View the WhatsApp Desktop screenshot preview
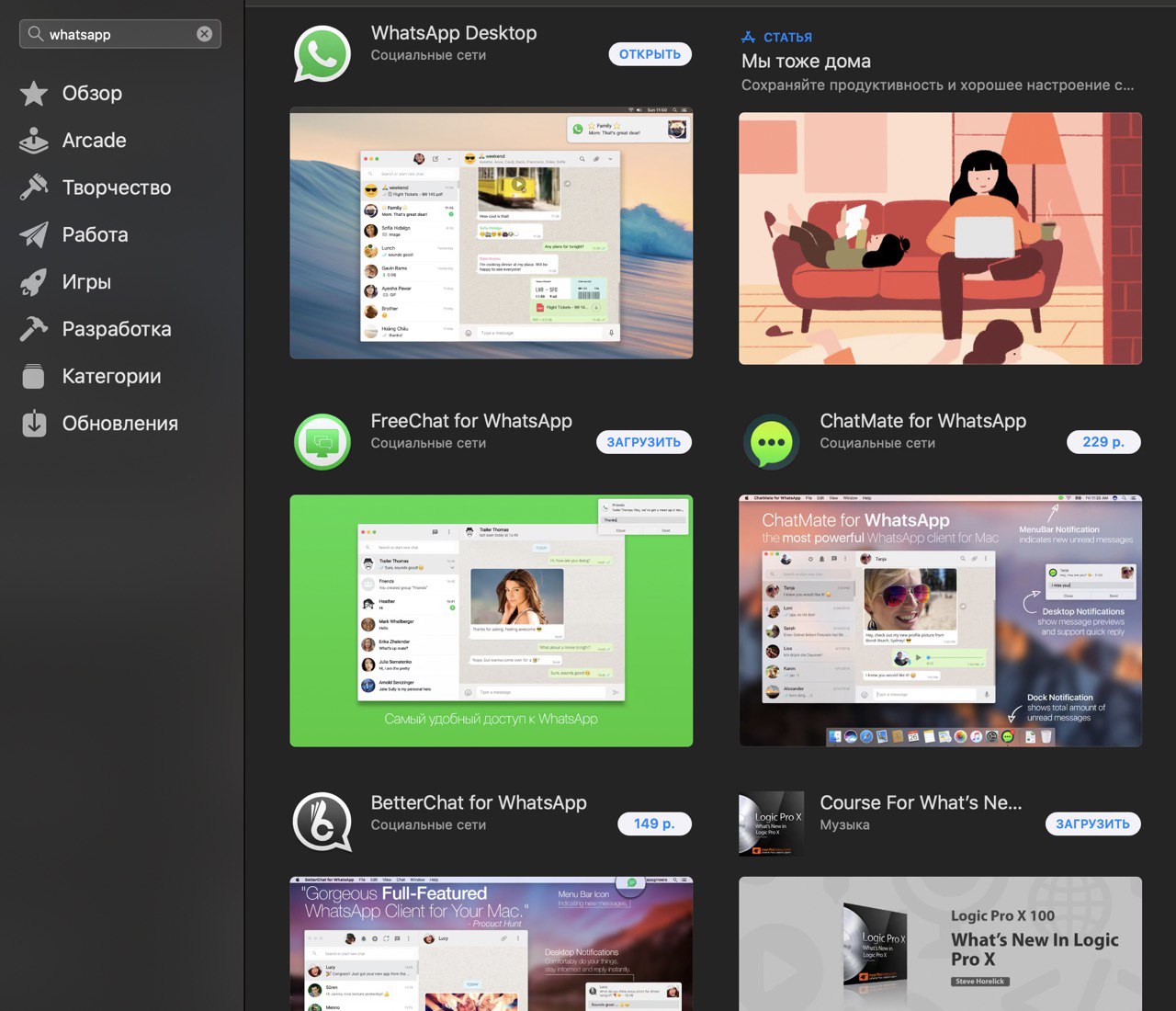The width and height of the screenshot is (1176, 1011). [492, 233]
